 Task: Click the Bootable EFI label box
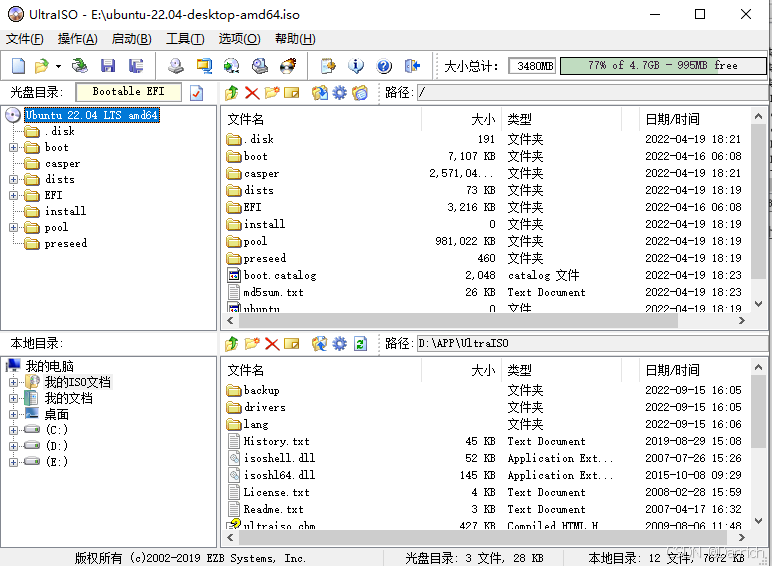(x=129, y=92)
